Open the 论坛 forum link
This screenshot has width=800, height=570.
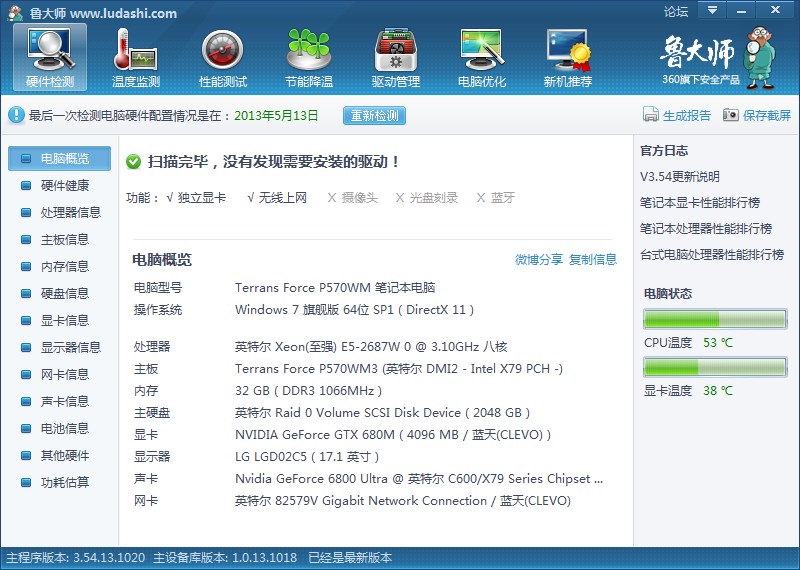click(x=676, y=11)
